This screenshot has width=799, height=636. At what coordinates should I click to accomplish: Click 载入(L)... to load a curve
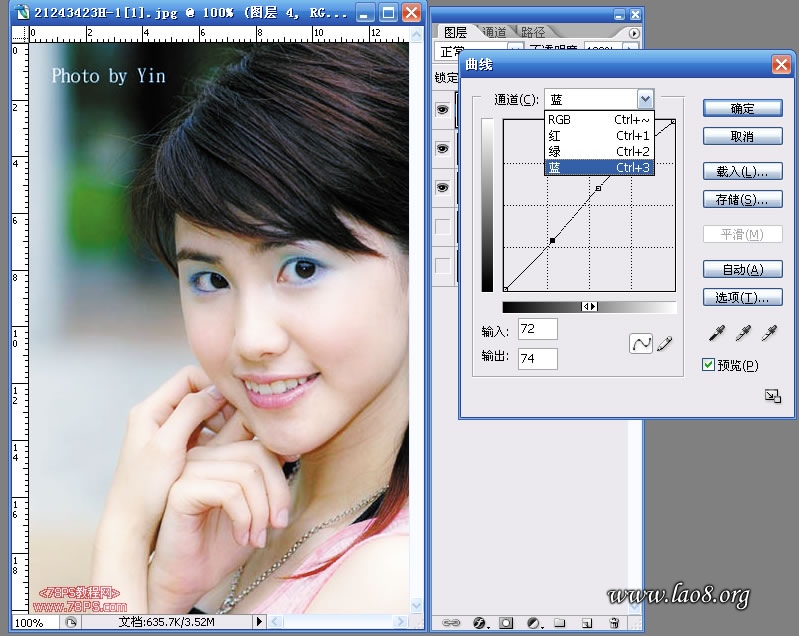point(742,171)
